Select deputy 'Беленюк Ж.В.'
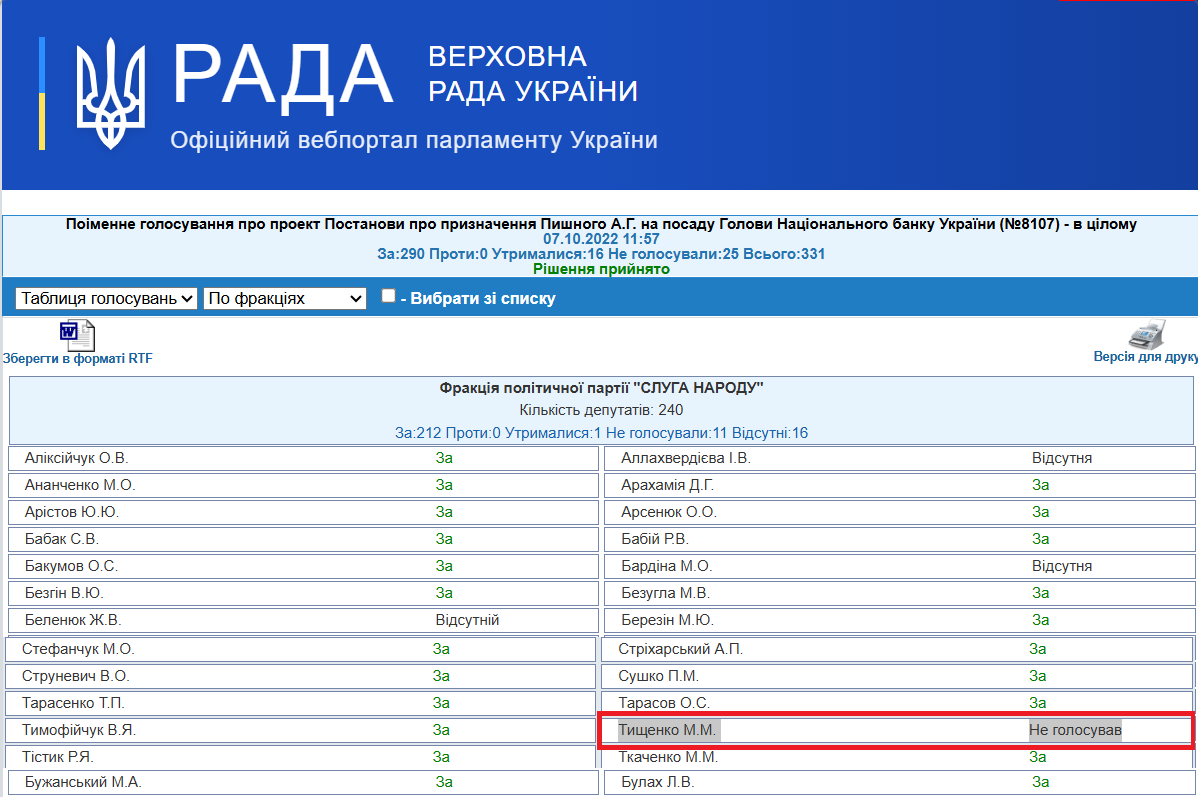Image resolution: width=1198 pixels, height=797 pixels. point(73,620)
